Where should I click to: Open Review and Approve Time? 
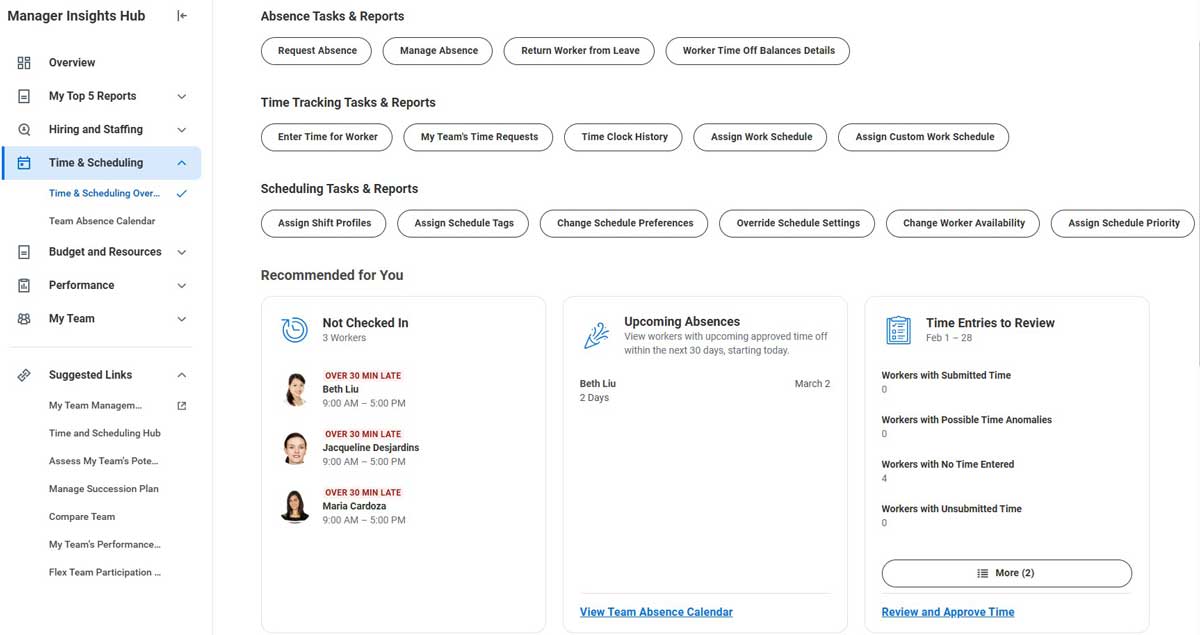point(947,611)
